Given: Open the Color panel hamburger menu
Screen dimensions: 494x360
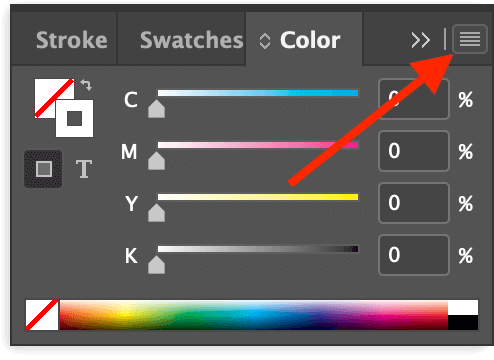Looking at the screenshot, I should pyautogui.click(x=470, y=39).
